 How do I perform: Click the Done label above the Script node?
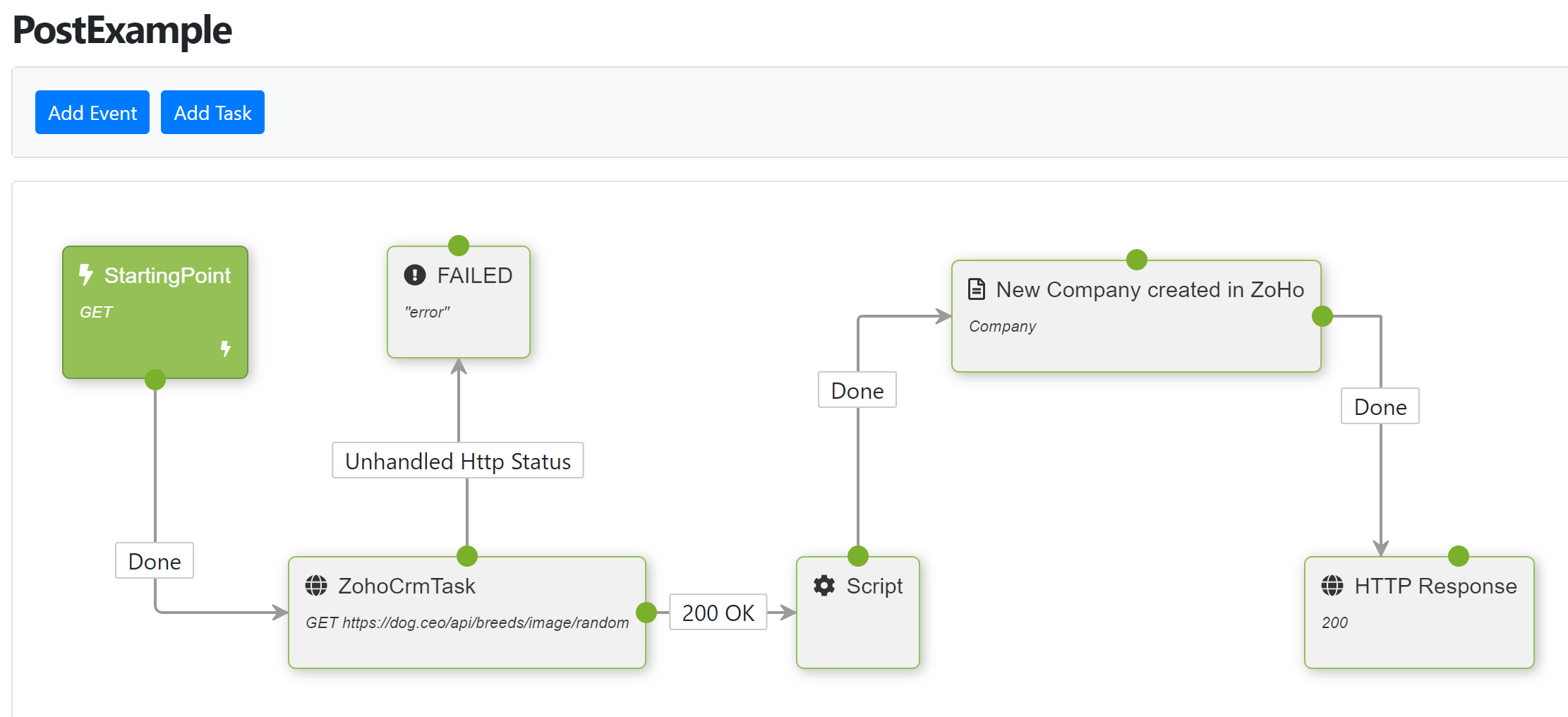click(x=857, y=390)
